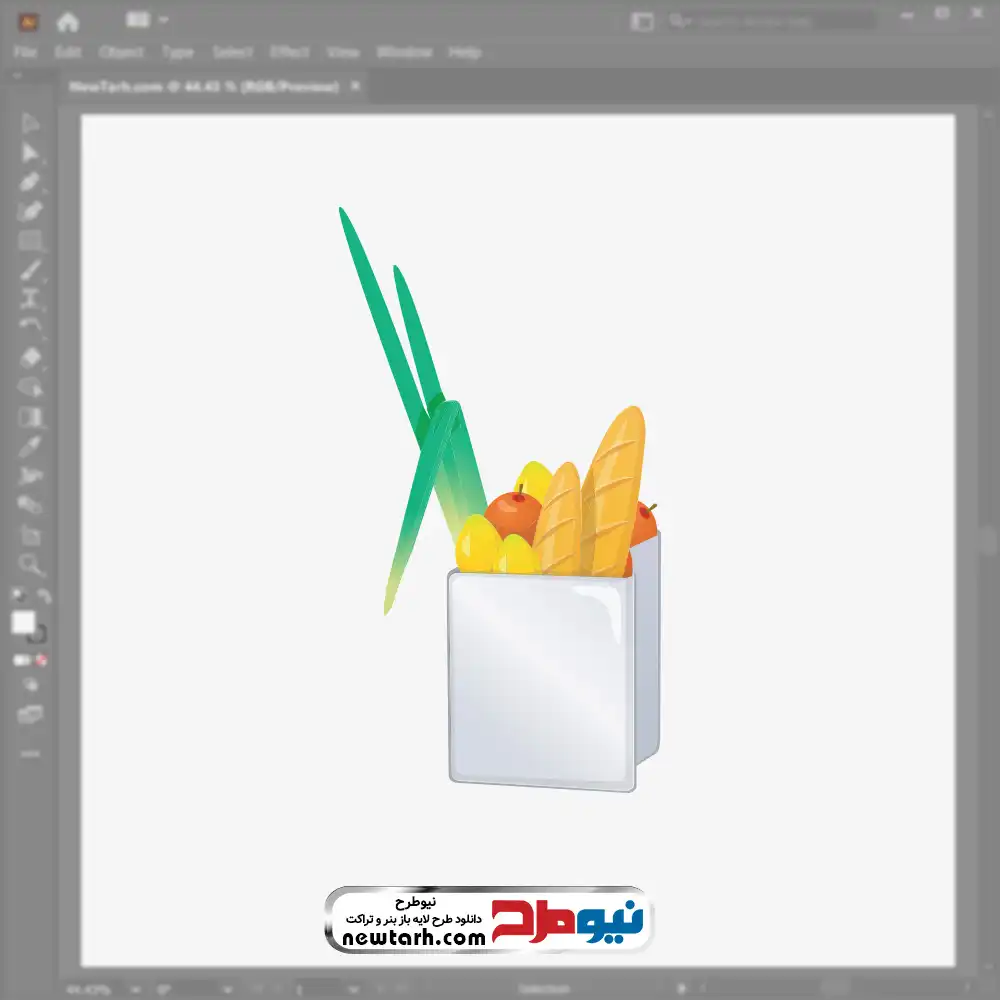Image resolution: width=1000 pixels, height=1000 pixels.
Task: Pick the Paintbrush tool
Action: pos(30,270)
